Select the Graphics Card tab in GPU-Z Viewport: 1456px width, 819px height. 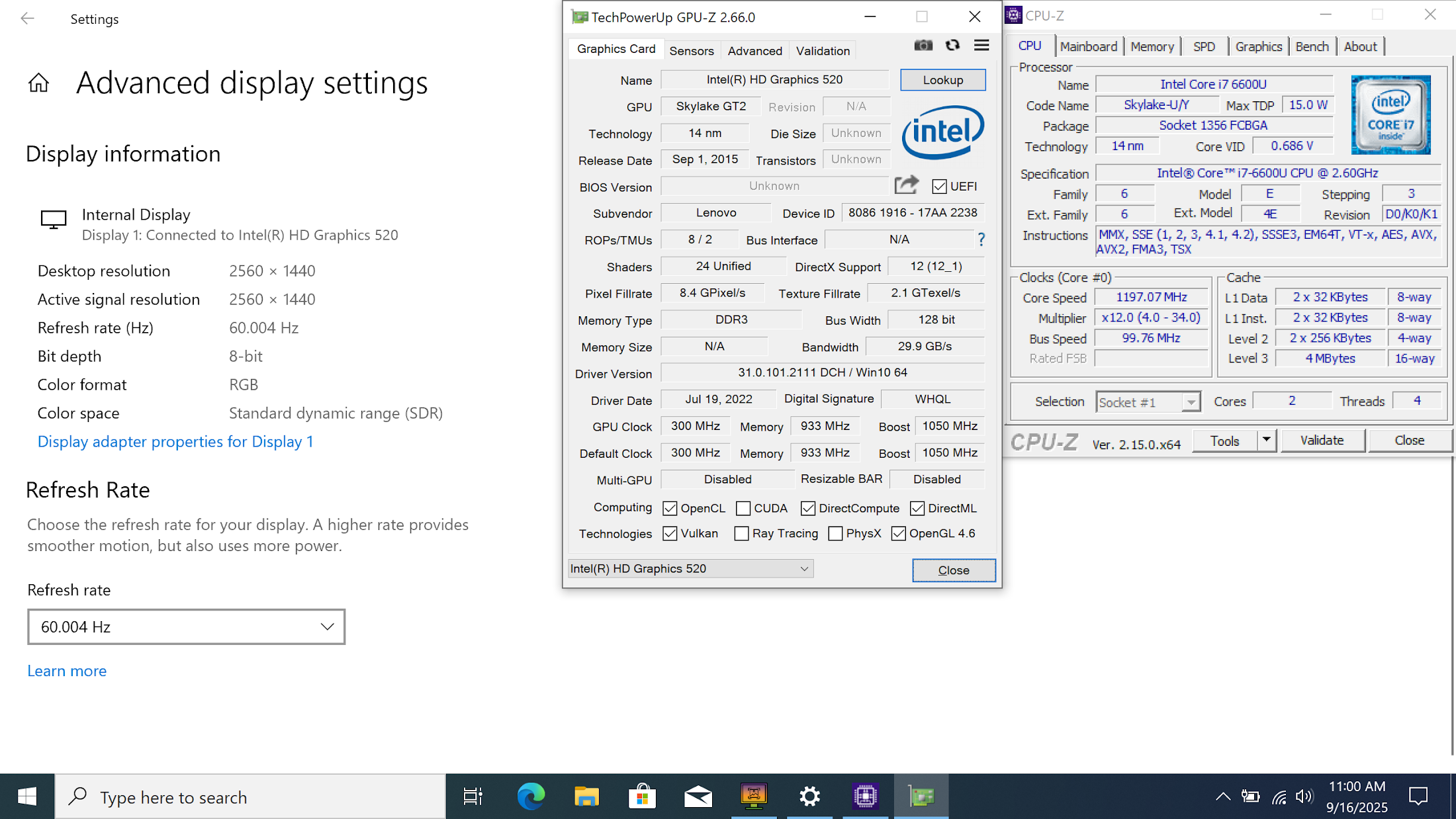point(616,49)
